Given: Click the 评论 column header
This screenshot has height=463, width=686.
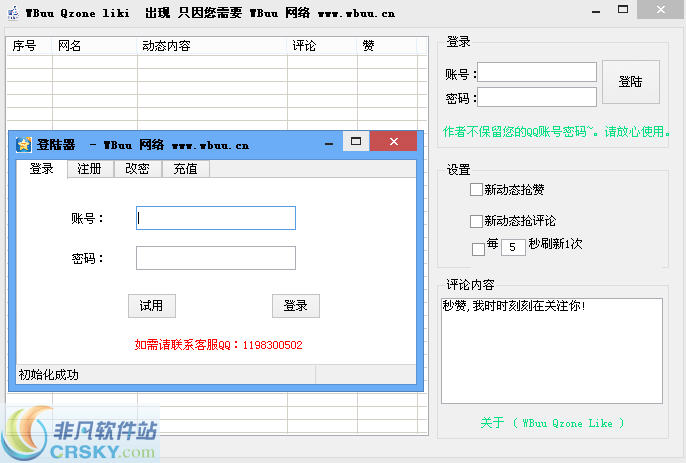Looking at the screenshot, I should pos(322,46).
